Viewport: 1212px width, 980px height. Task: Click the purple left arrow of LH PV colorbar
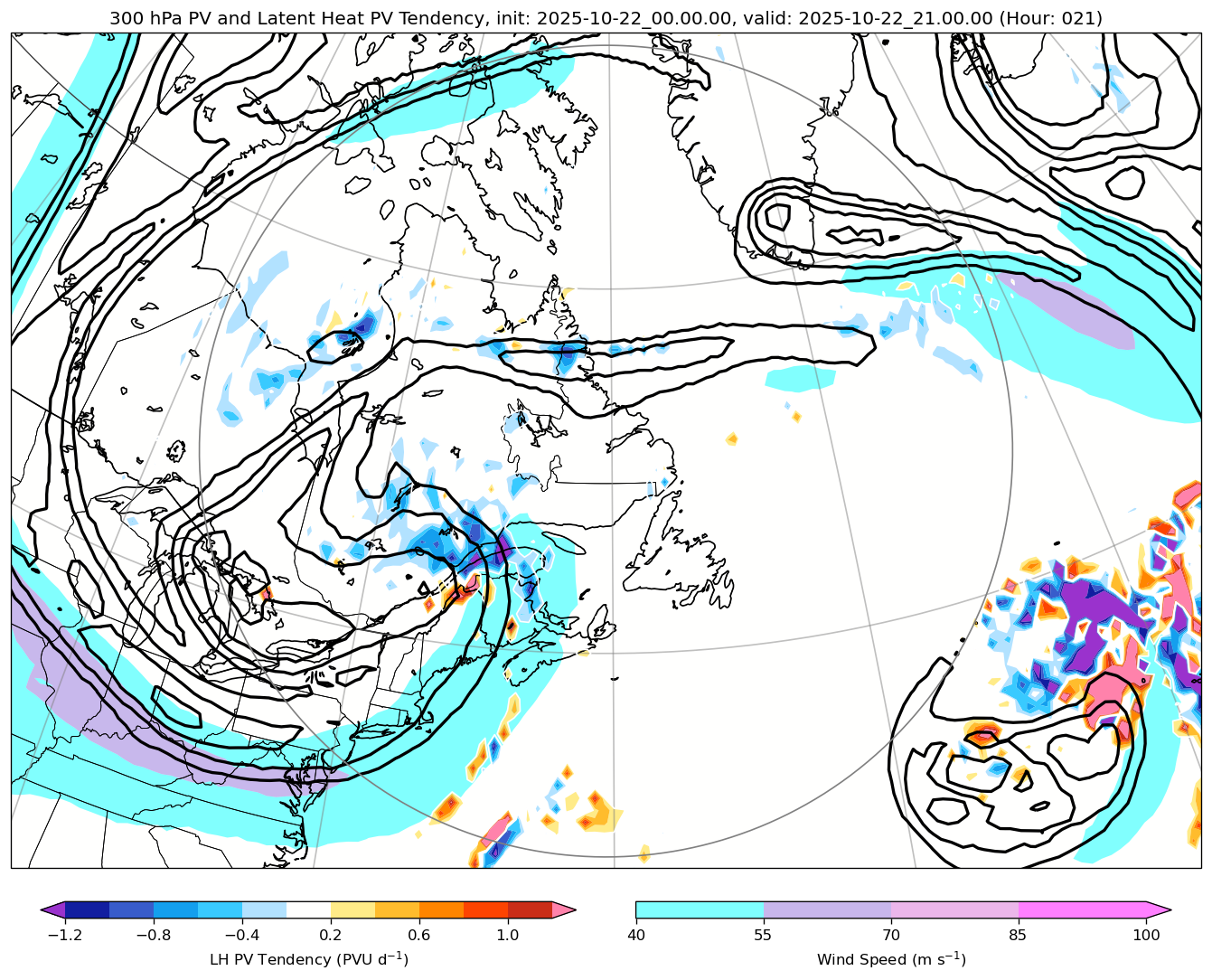pos(53,909)
